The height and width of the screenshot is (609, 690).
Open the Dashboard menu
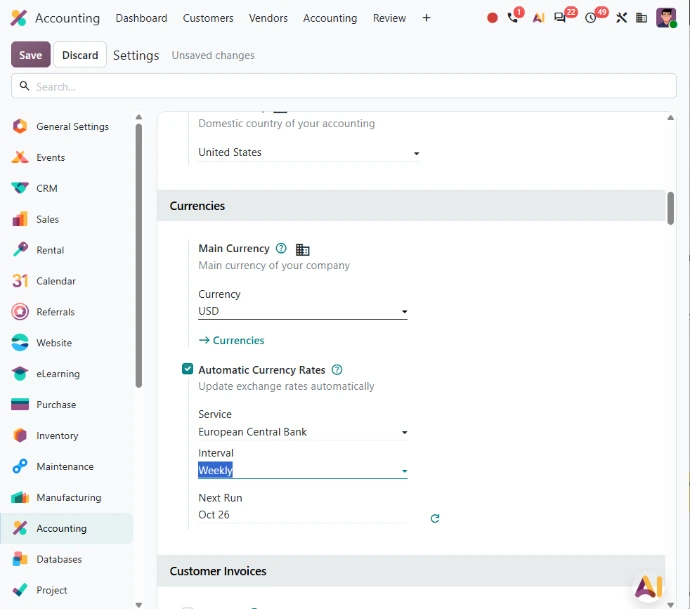click(141, 18)
